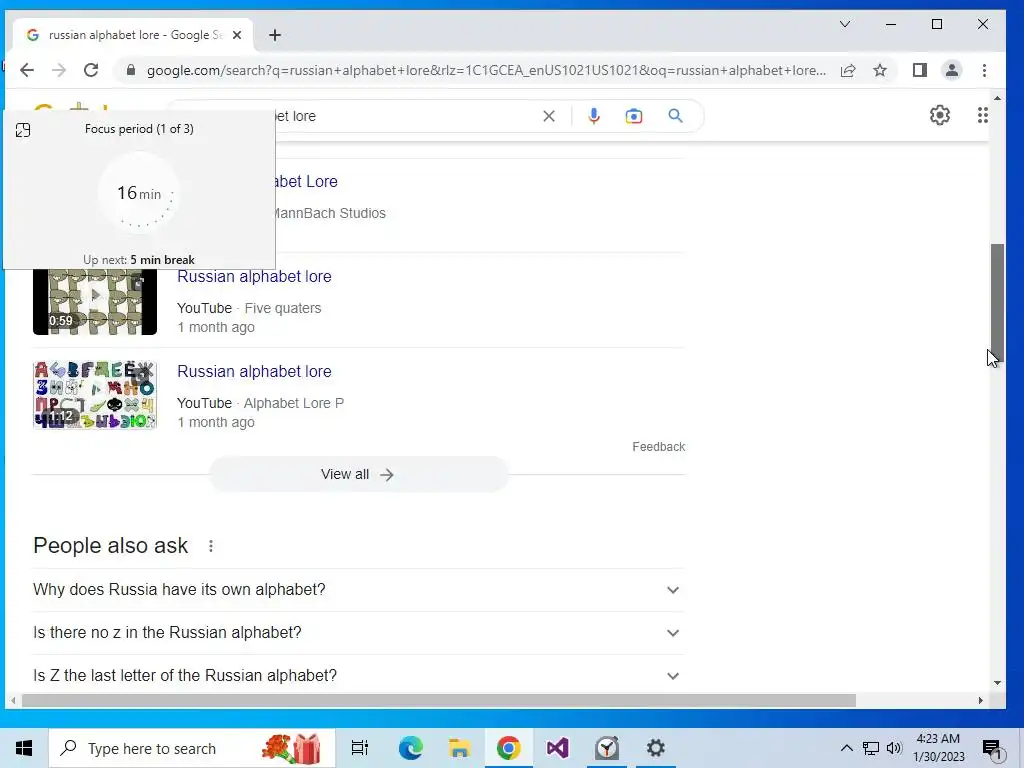View site information lock icon
Screen dimensions: 1024x768
131,70
